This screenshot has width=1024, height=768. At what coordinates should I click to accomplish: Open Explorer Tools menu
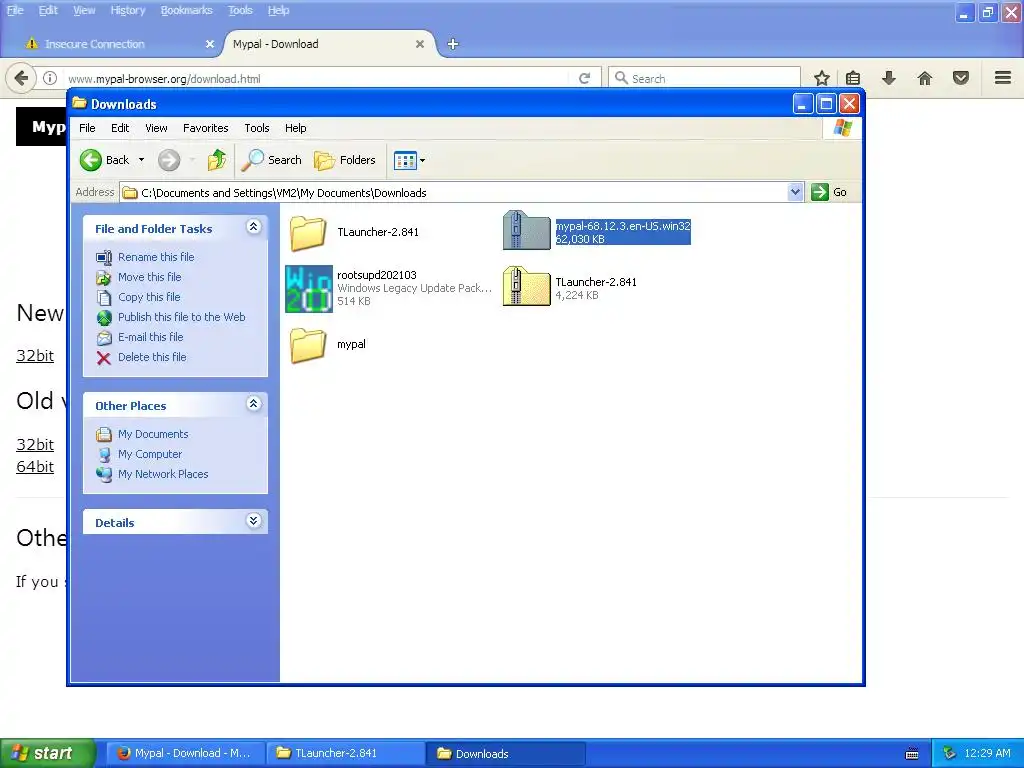(257, 128)
